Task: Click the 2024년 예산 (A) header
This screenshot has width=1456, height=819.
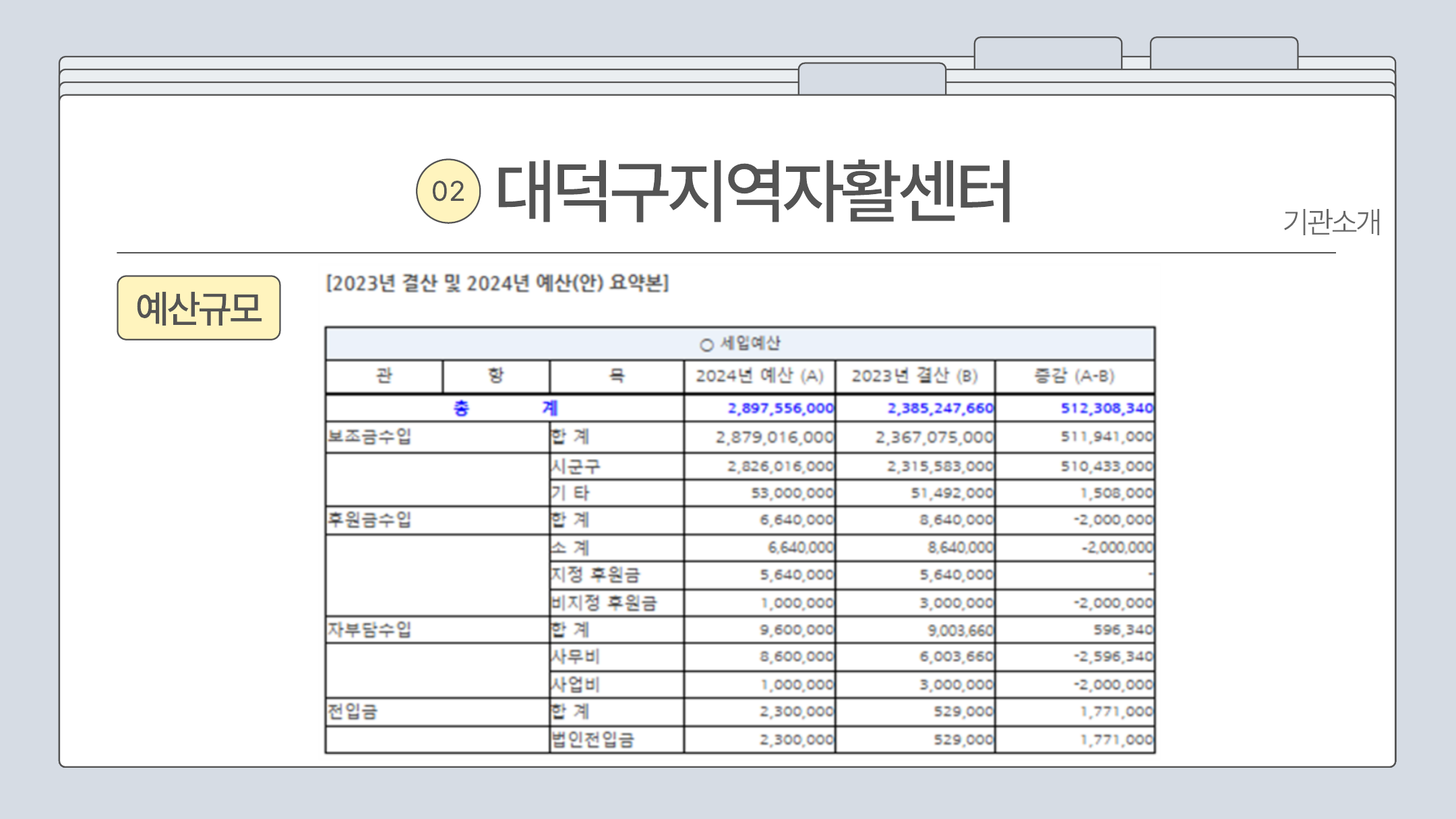Action: click(x=760, y=376)
